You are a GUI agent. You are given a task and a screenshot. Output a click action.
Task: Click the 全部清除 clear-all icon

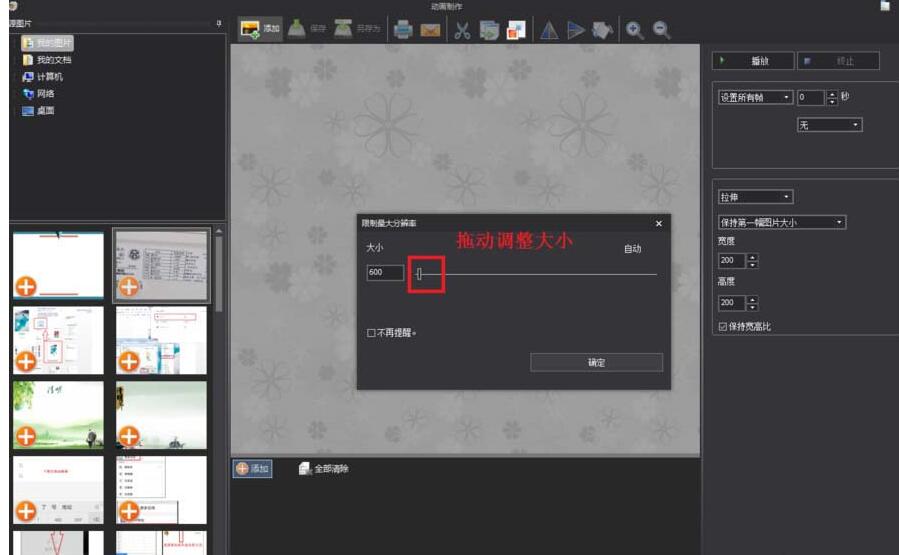[304, 468]
